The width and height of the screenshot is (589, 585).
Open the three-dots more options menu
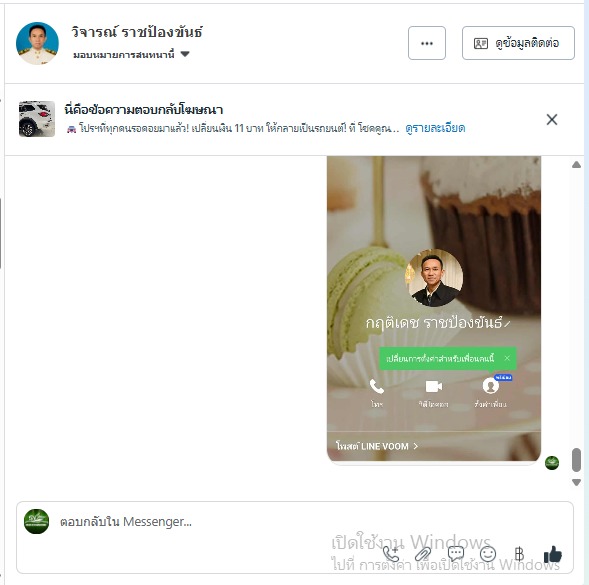tap(427, 43)
